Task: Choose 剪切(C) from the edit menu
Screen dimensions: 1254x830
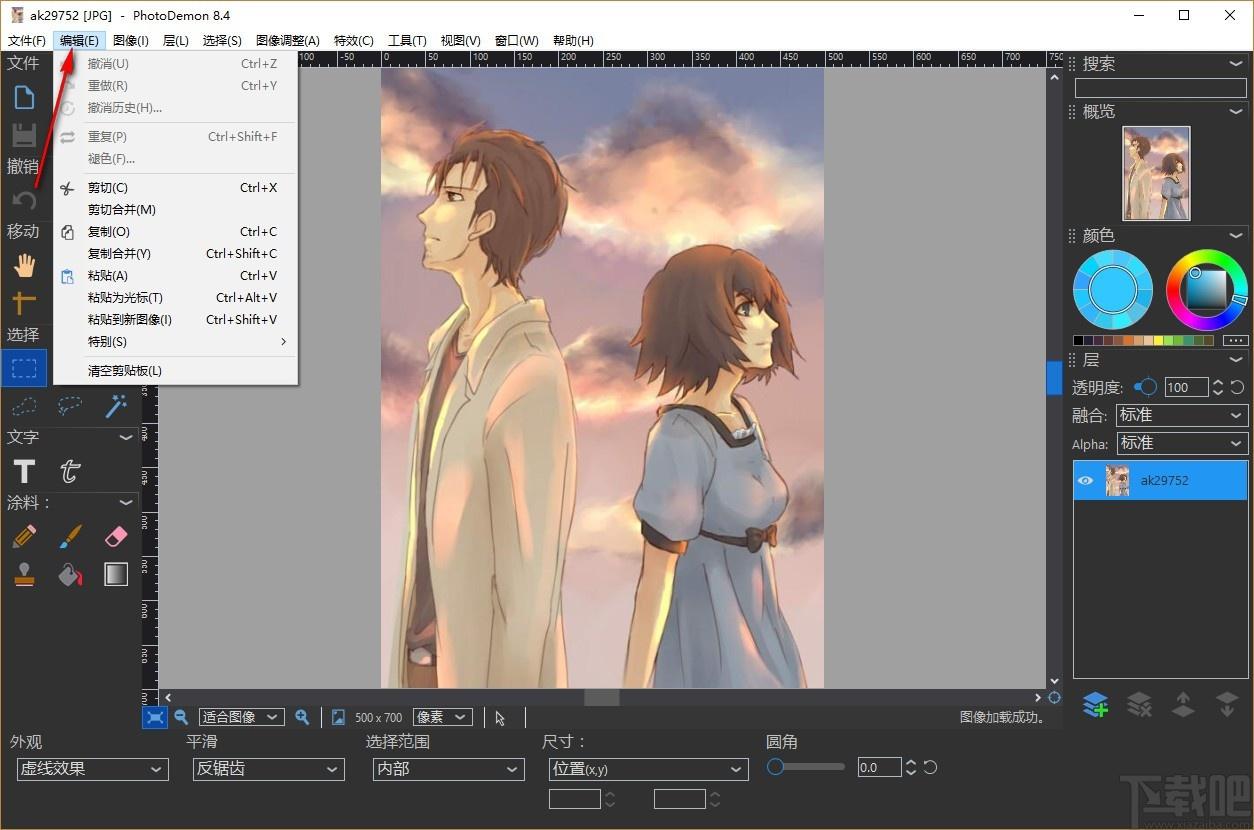Action: [176, 188]
